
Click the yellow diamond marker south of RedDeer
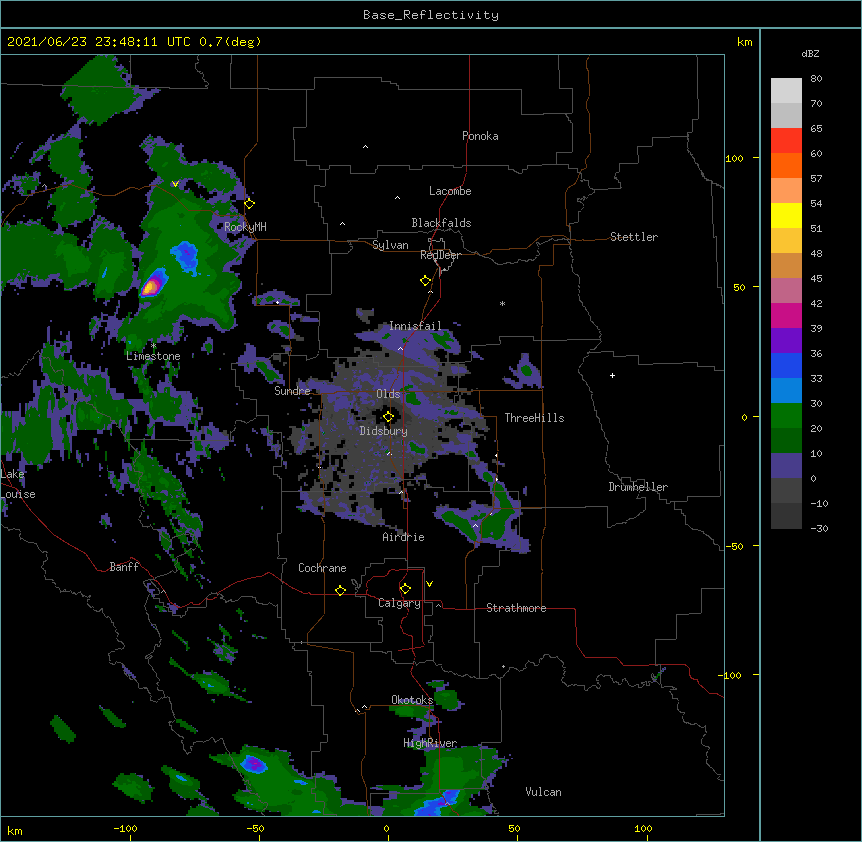click(x=426, y=281)
